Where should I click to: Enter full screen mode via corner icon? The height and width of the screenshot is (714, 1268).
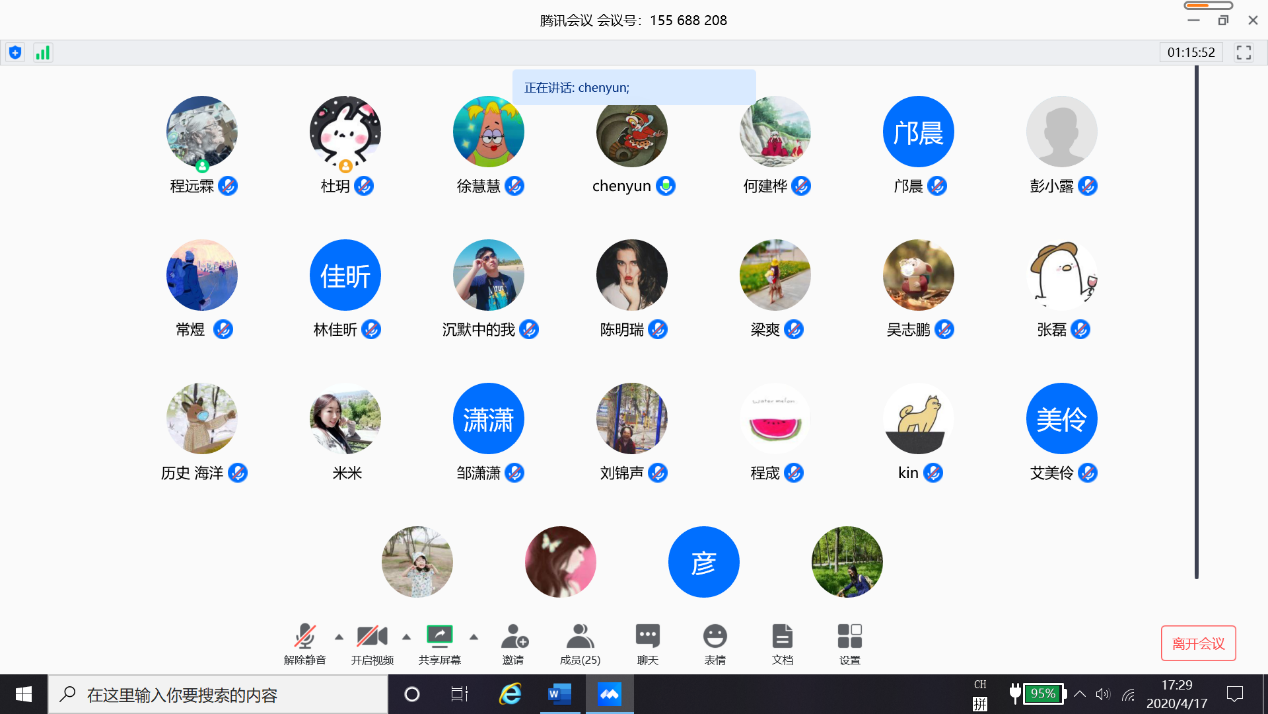(x=1244, y=53)
